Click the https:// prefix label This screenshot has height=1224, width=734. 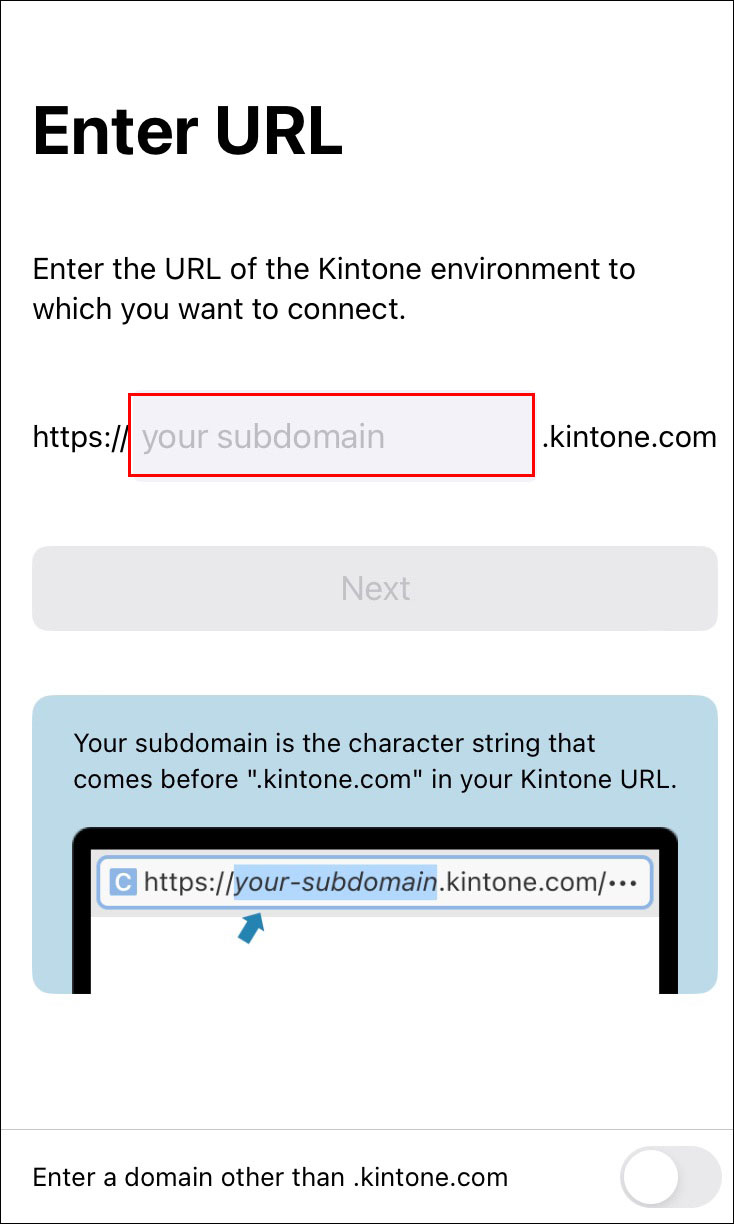[x=77, y=436]
